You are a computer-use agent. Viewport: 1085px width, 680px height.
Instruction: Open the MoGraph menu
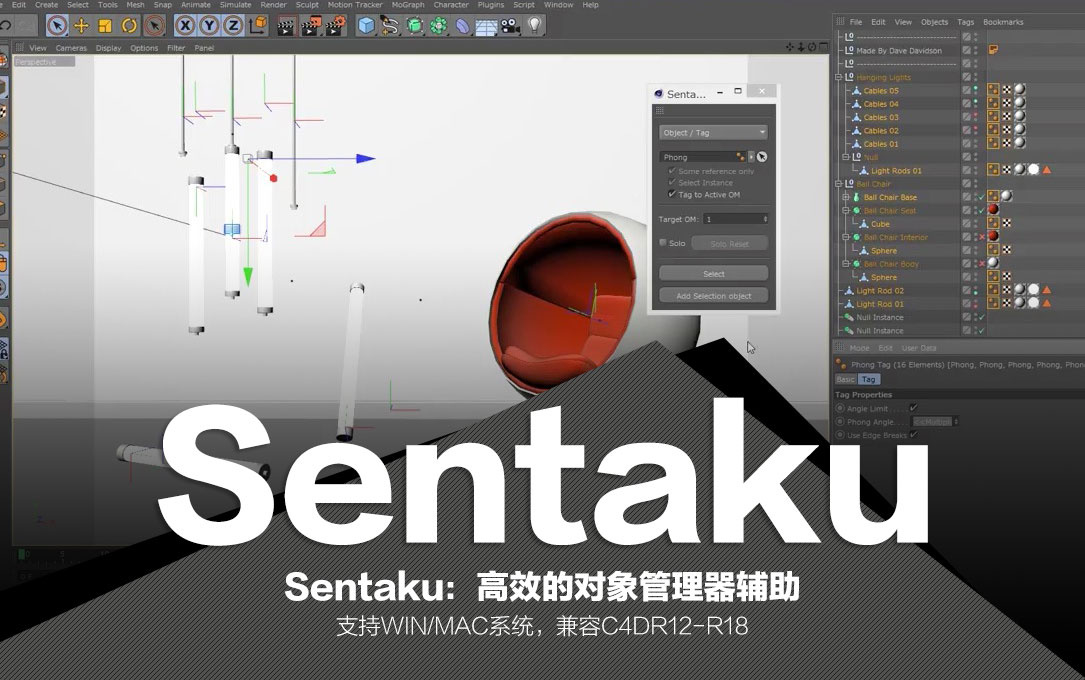click(408, 5)
